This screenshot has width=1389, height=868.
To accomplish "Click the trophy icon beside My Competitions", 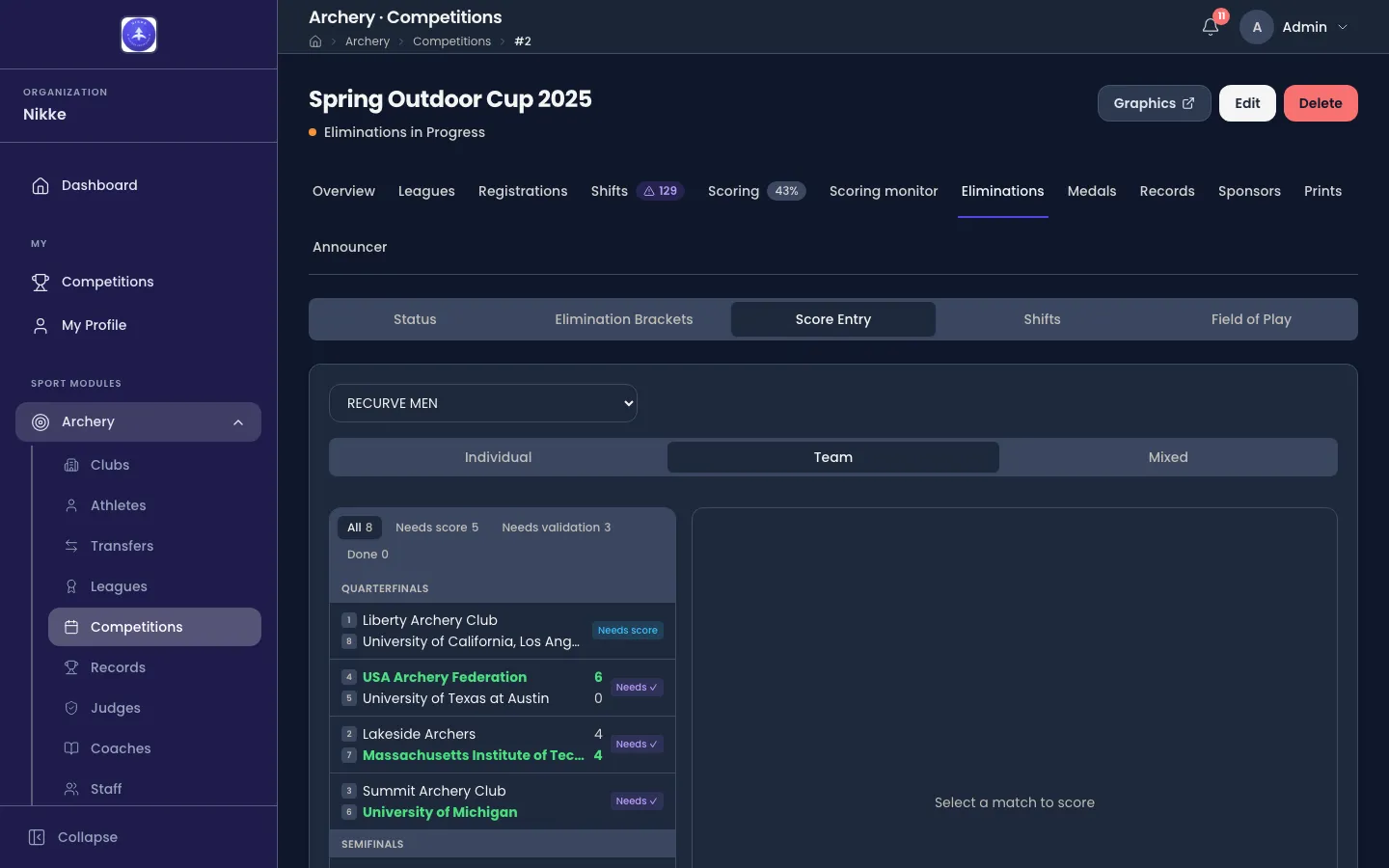I will [x=41, y=282].
